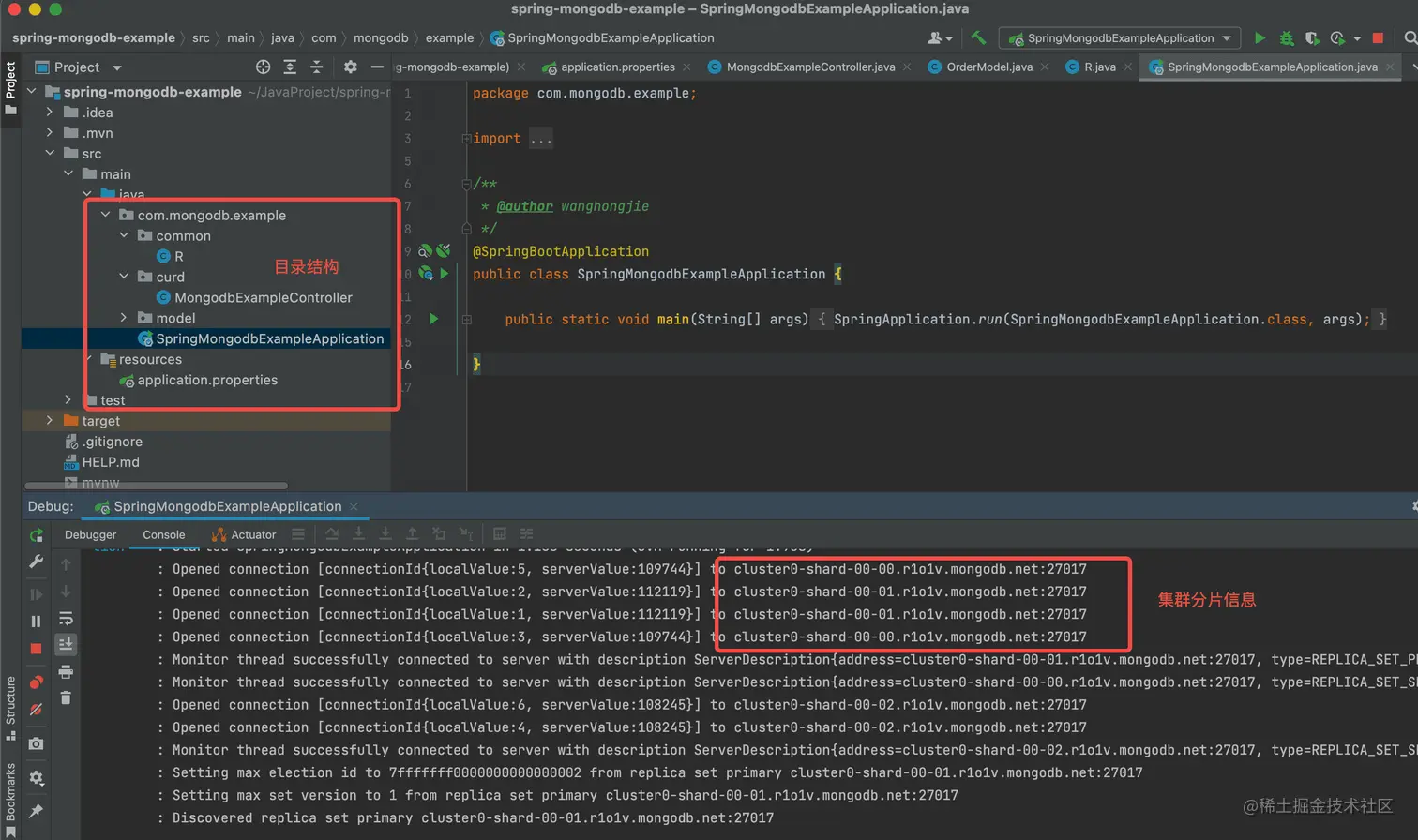This screenshot has width=1418, height=840.
Task: Select the opened file with the crosshair icon
Action: tap(264, 67)
